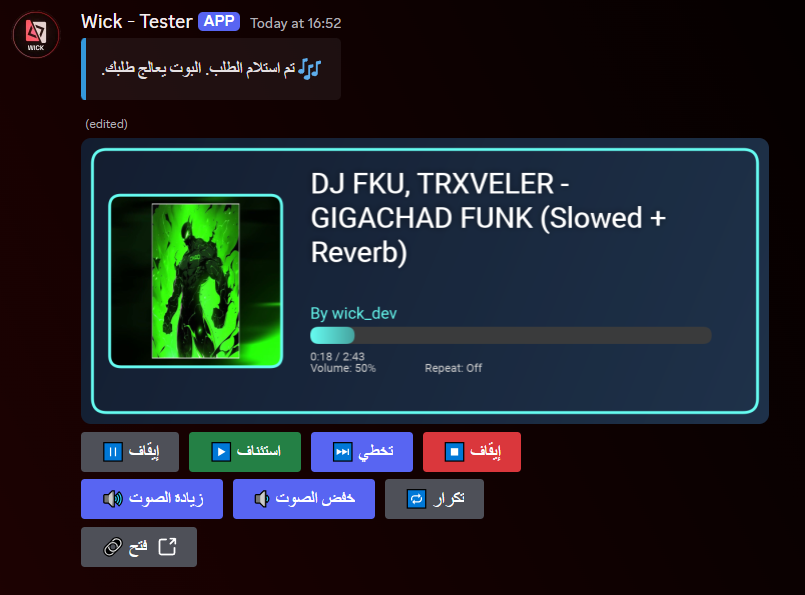Click the Wick - Tester username

[x=137, y=22]
